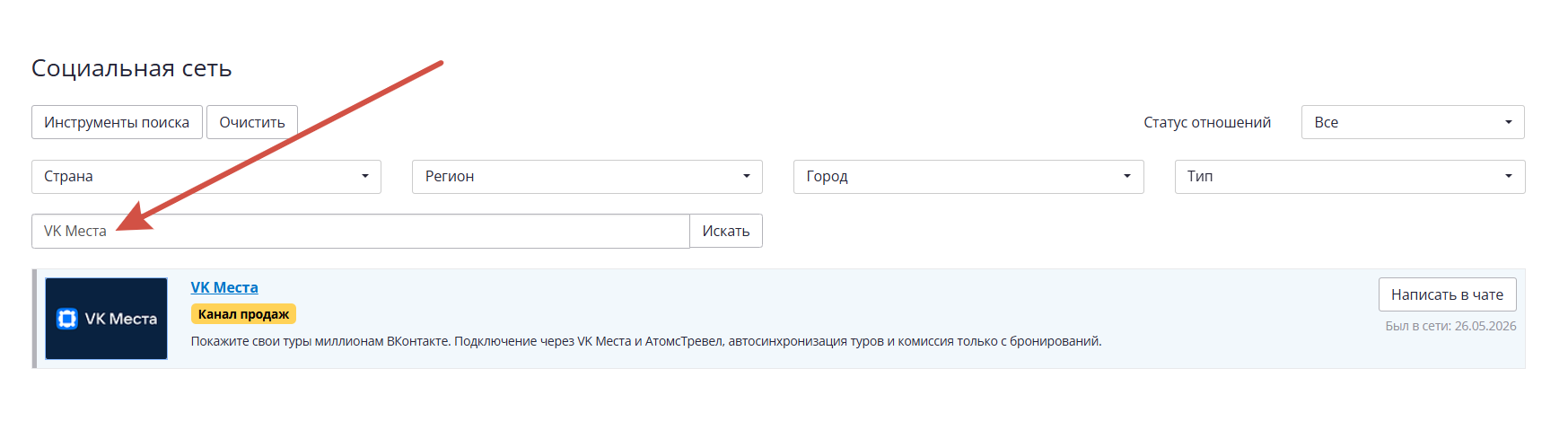Click the caret arrow of the Город dropdown

tap(1127, 177)
